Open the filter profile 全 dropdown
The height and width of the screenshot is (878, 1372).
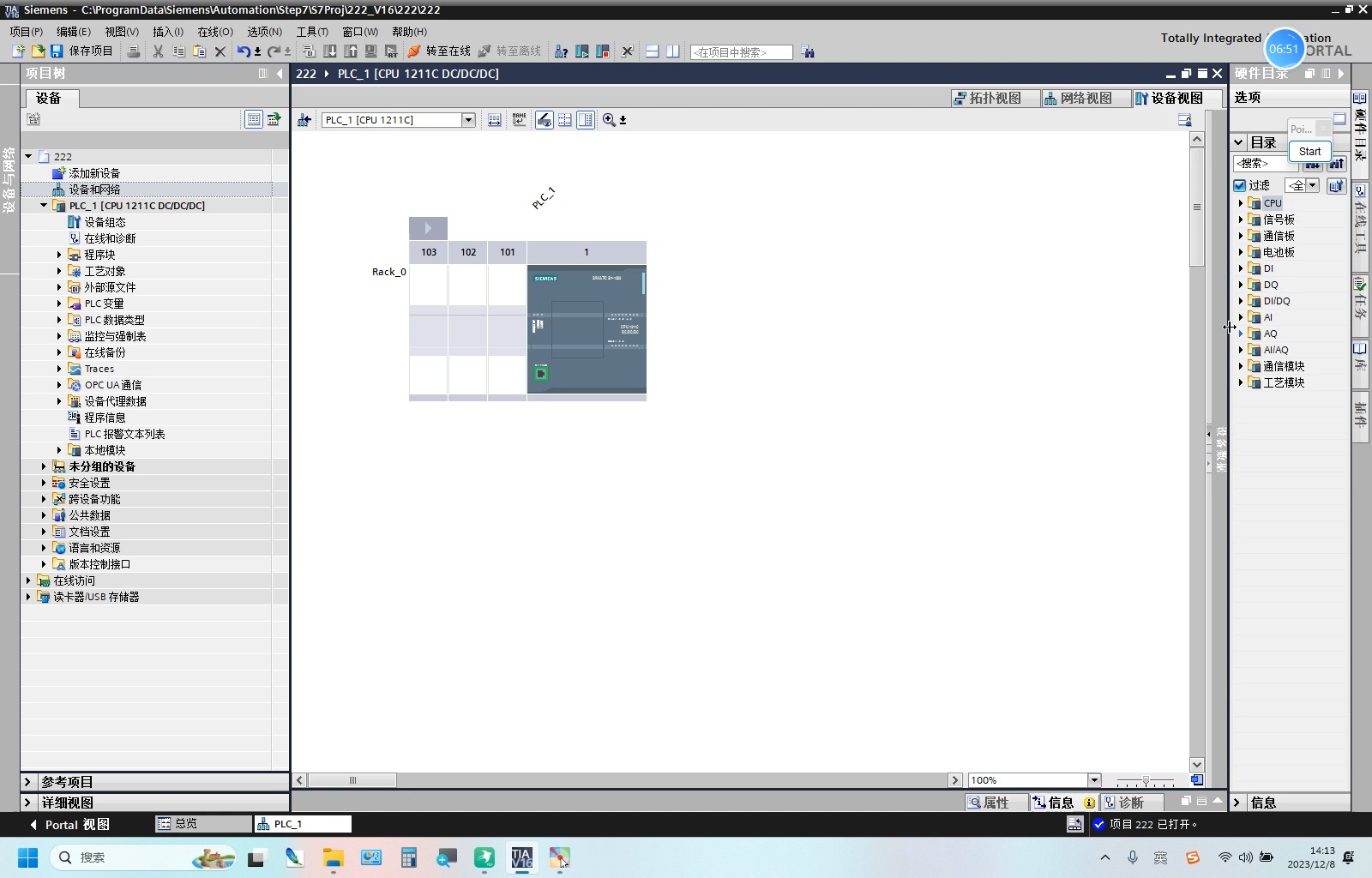[x=1312, y=185]
